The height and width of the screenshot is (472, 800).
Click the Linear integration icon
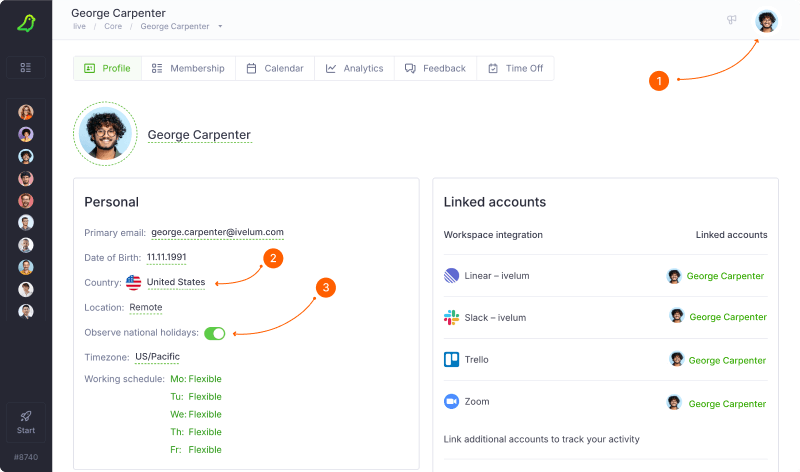click(x=451, y=276)
